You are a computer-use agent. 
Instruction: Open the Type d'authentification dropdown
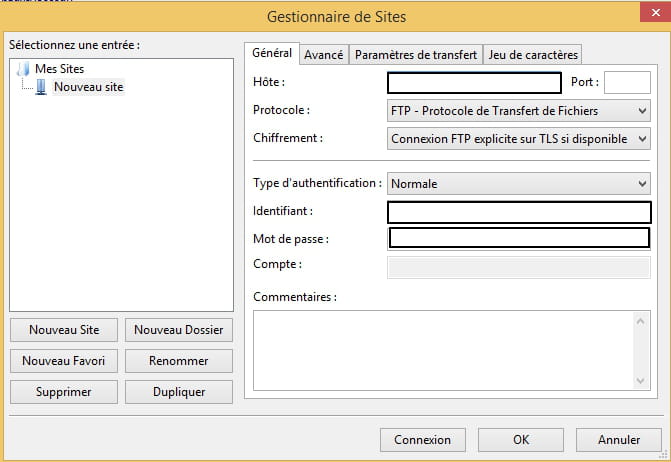[519, 184]
